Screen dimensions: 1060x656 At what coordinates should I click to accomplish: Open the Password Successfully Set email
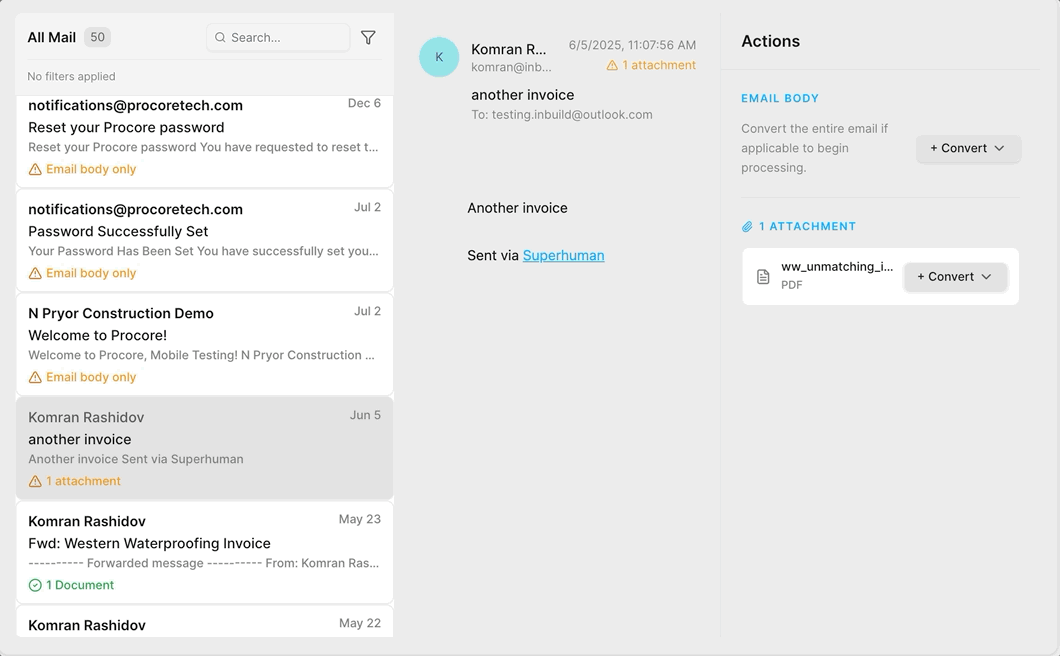(204, 241)
